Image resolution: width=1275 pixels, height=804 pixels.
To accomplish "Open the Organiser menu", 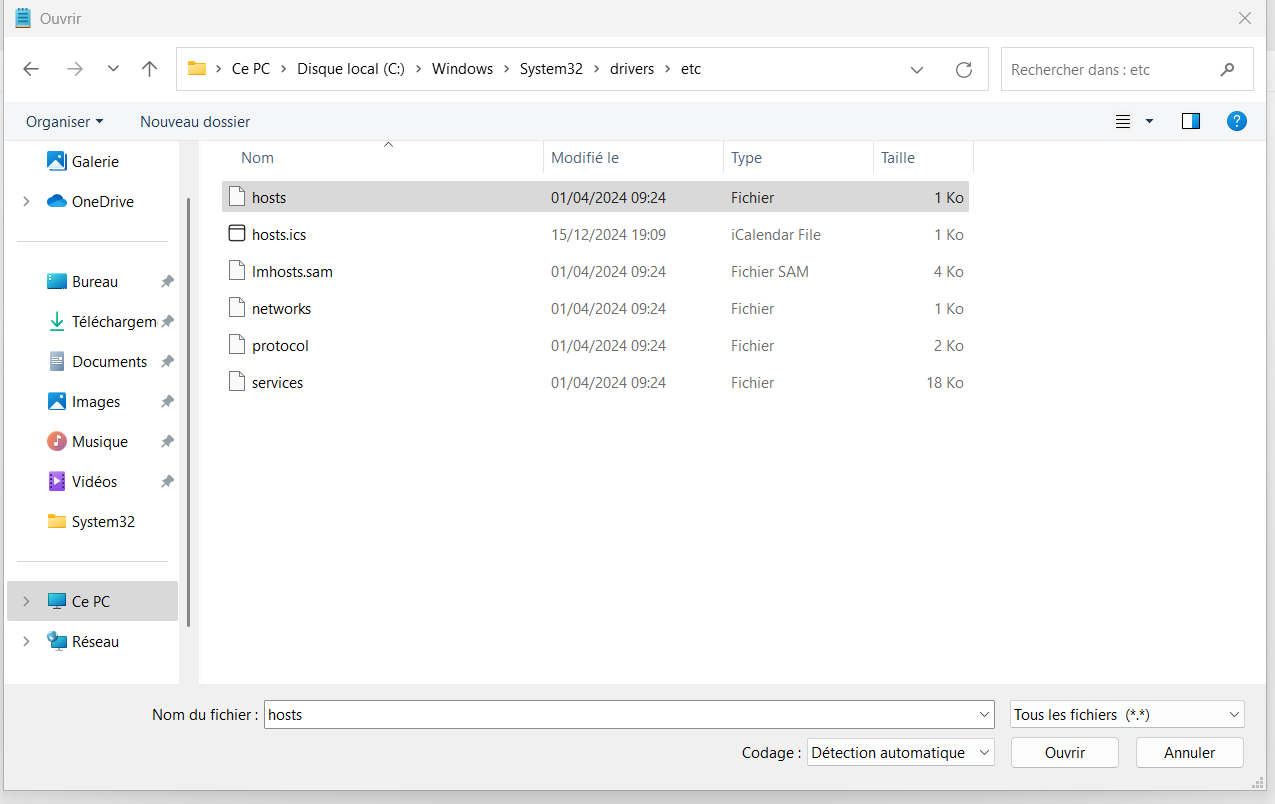I will [64, 121].
